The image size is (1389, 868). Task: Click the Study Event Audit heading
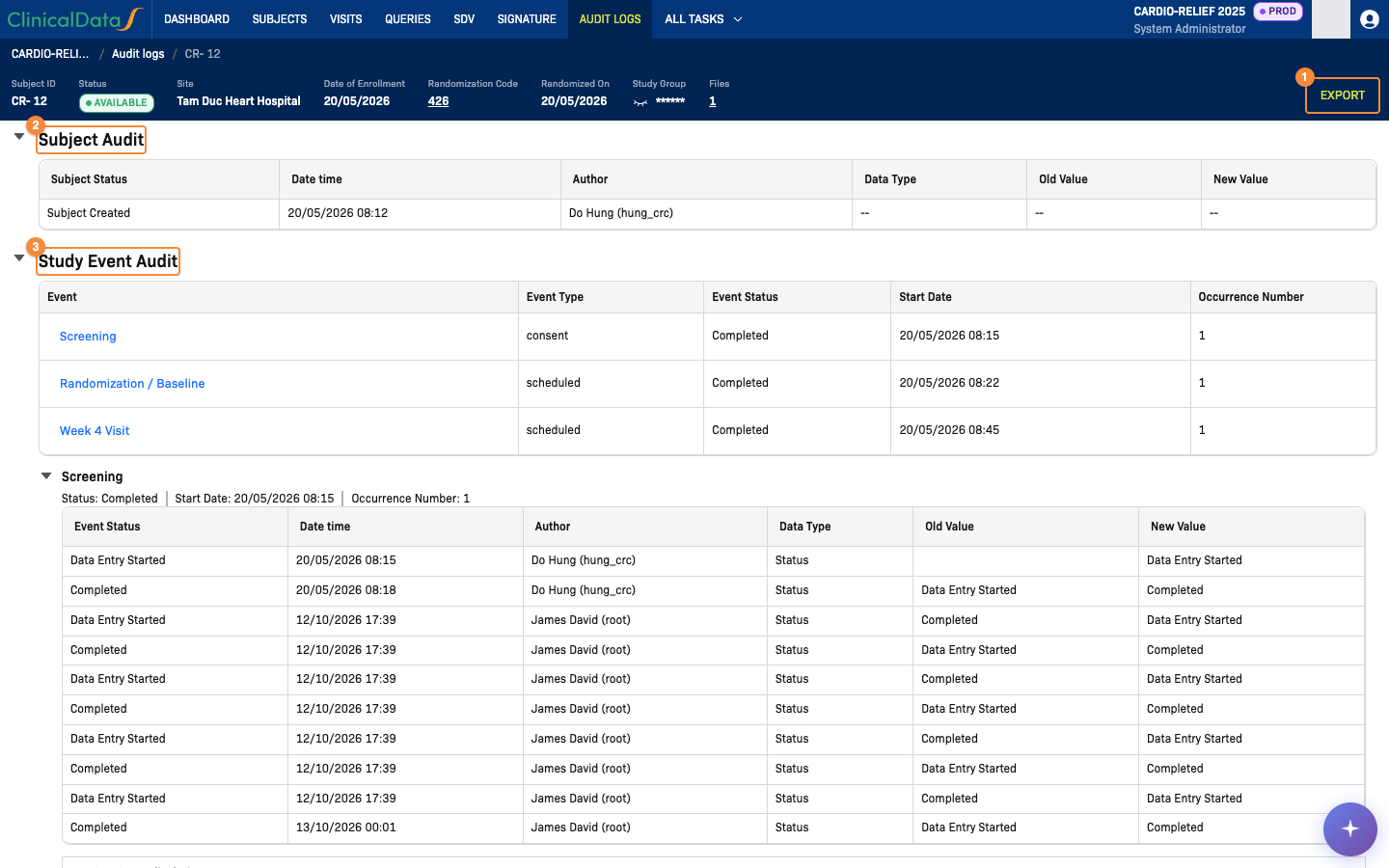coord(108,261)
